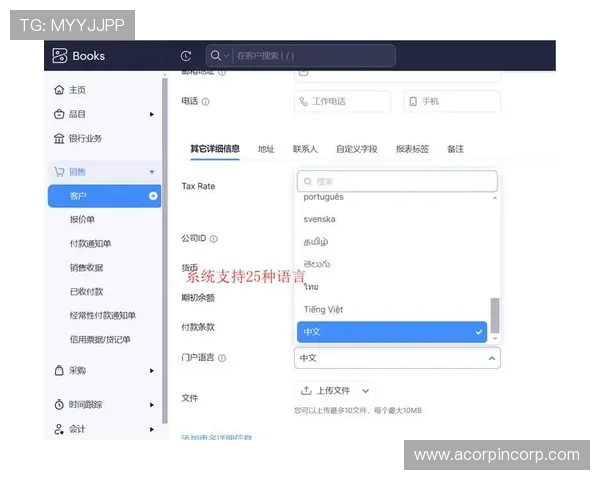Select português language option
The width and height of the screenshot is (600, 480).
(x=323, y=197)
